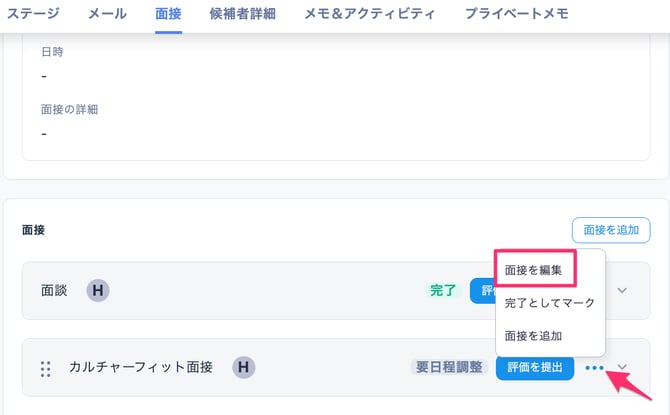Click the H avatar beside カルチャーフィット面接
670x415 pixels.
click(244, 367)
